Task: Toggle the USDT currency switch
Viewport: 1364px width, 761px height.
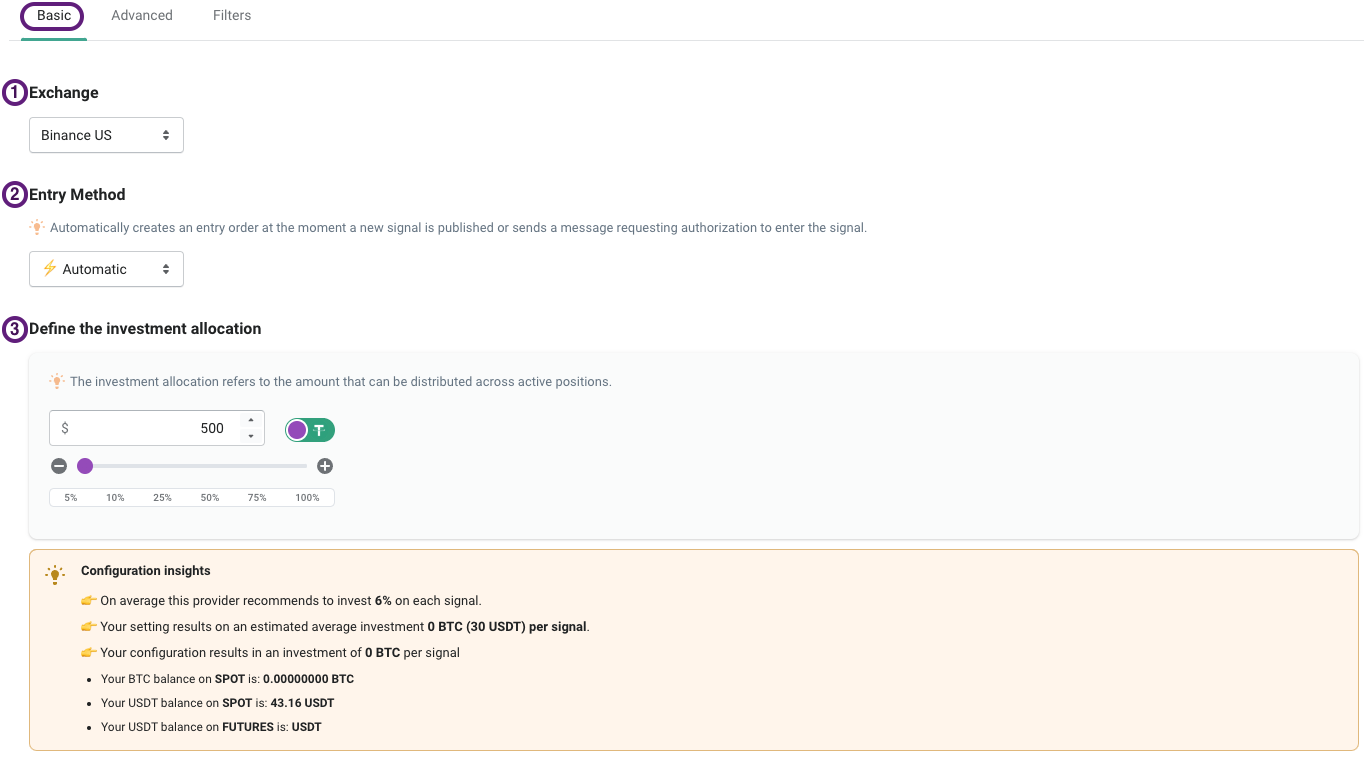Action: [309, 430]
